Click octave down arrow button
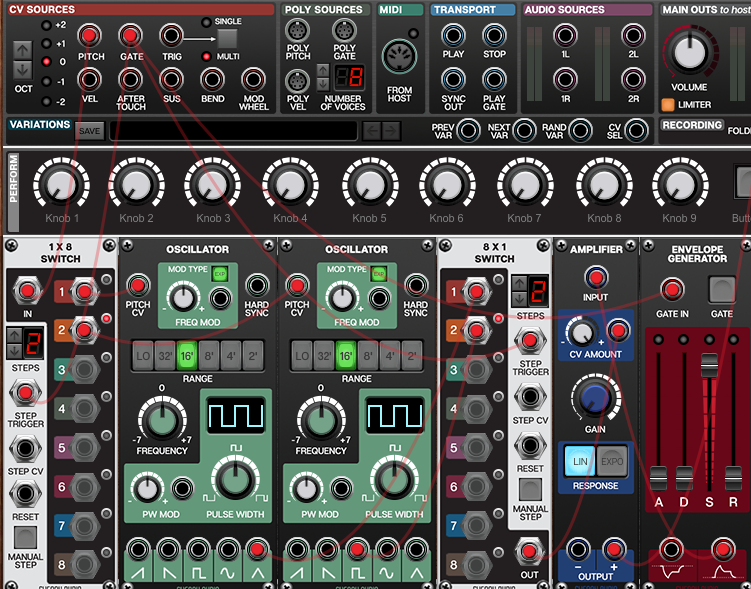Viewport: 751px width, 589px height. tap(23, 70)
